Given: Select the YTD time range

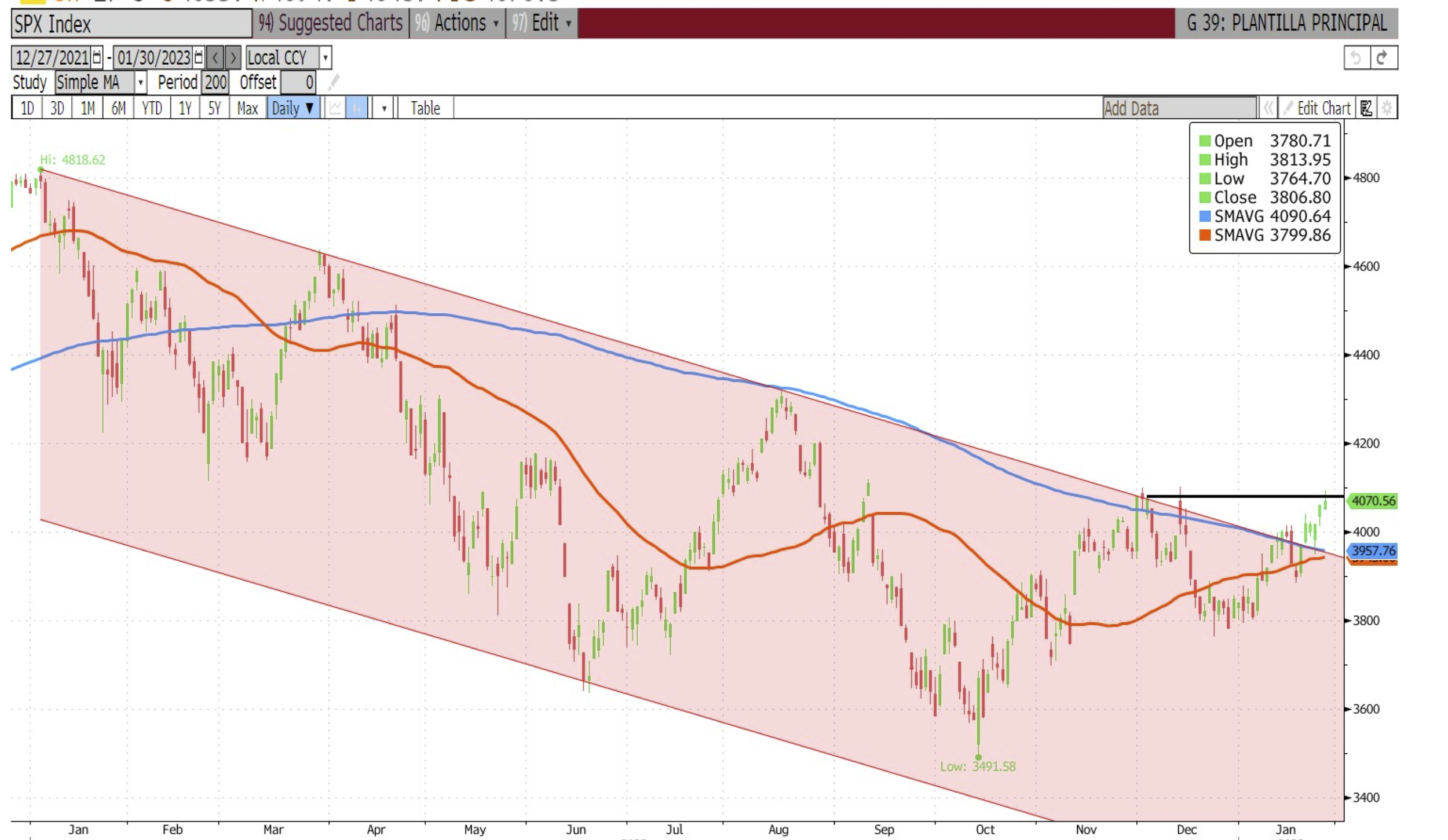Looking at the screenshot, I should coord(152,108).
